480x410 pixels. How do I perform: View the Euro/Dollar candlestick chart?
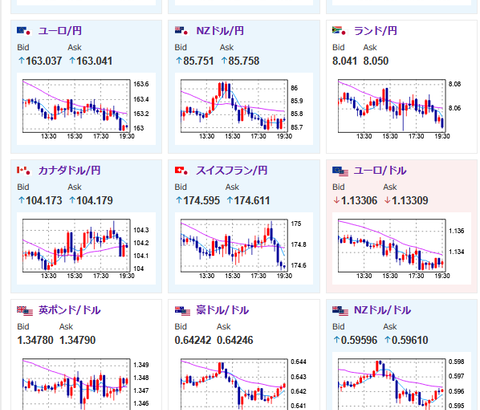pyautogui.click(x=402, y=248)
